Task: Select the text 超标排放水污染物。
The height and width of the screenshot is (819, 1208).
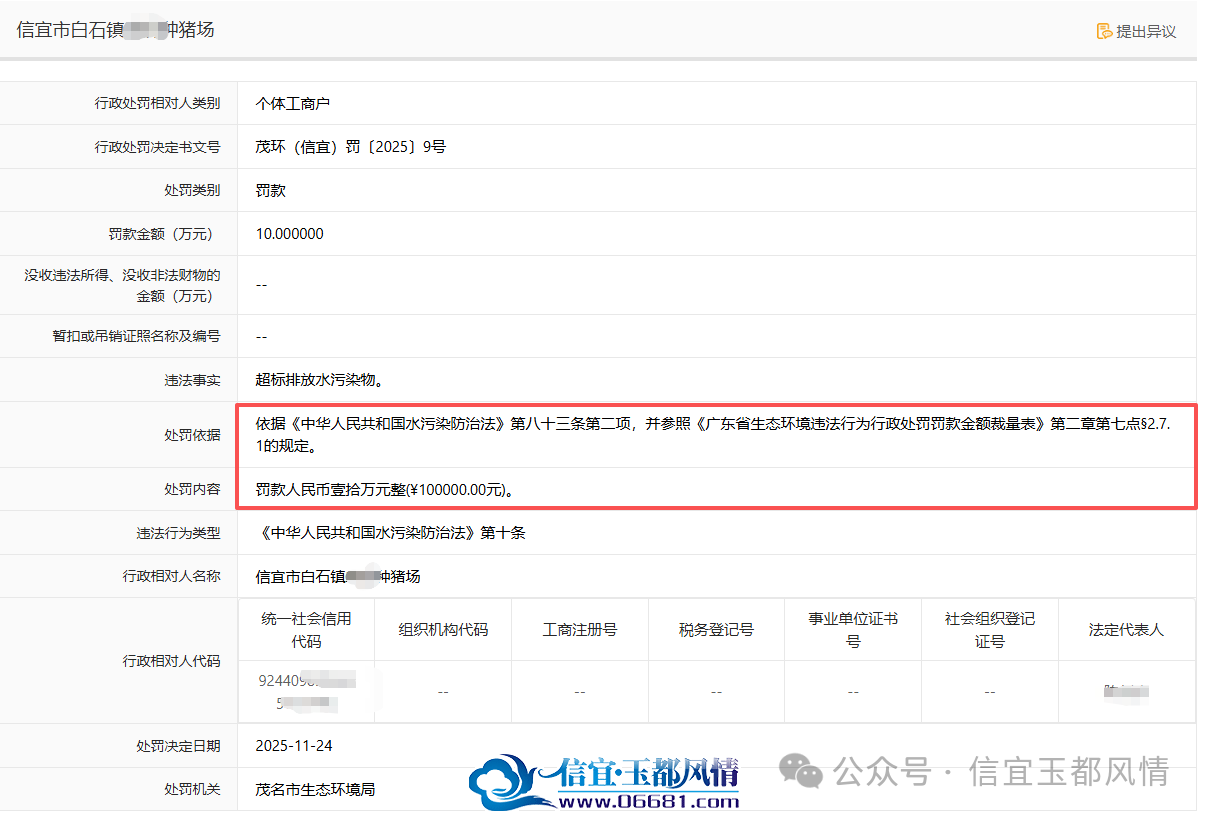Action: point(320,380)
